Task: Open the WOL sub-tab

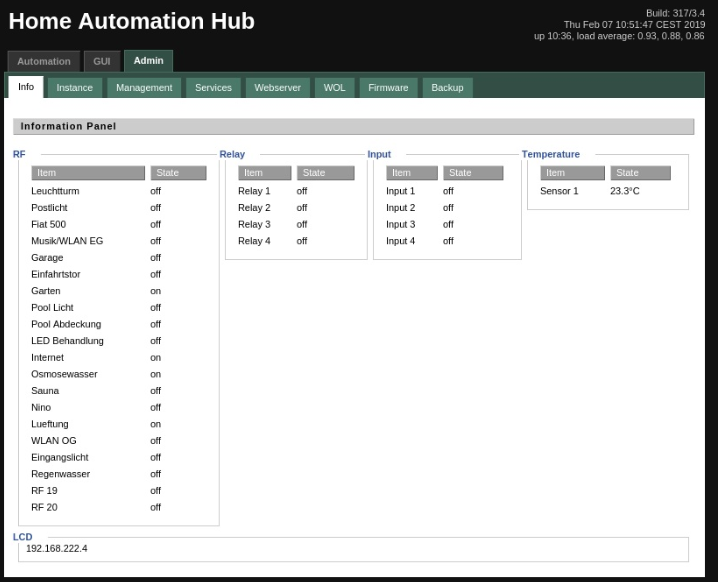Action: [334, 87]
